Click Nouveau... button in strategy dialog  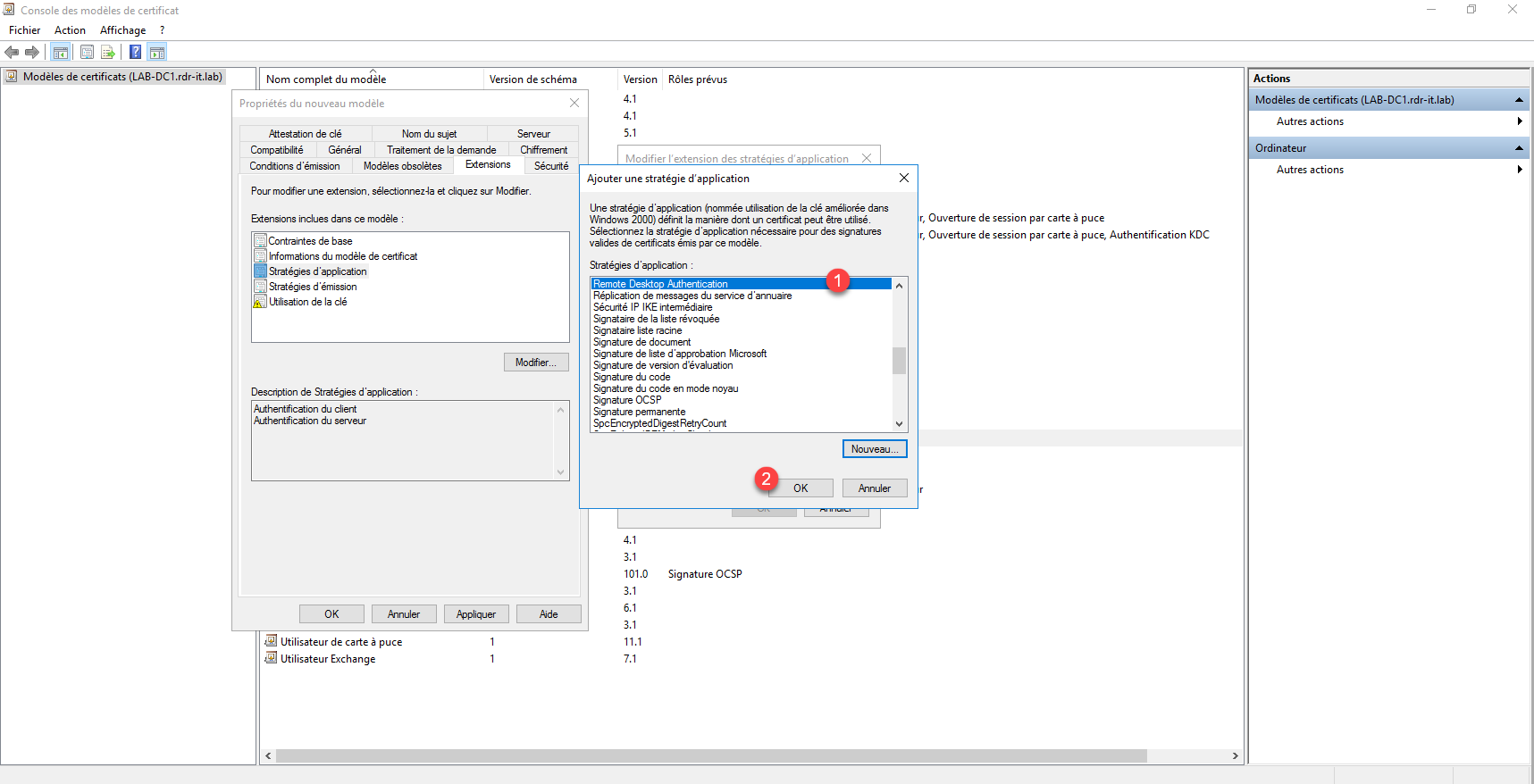point(874,449)
